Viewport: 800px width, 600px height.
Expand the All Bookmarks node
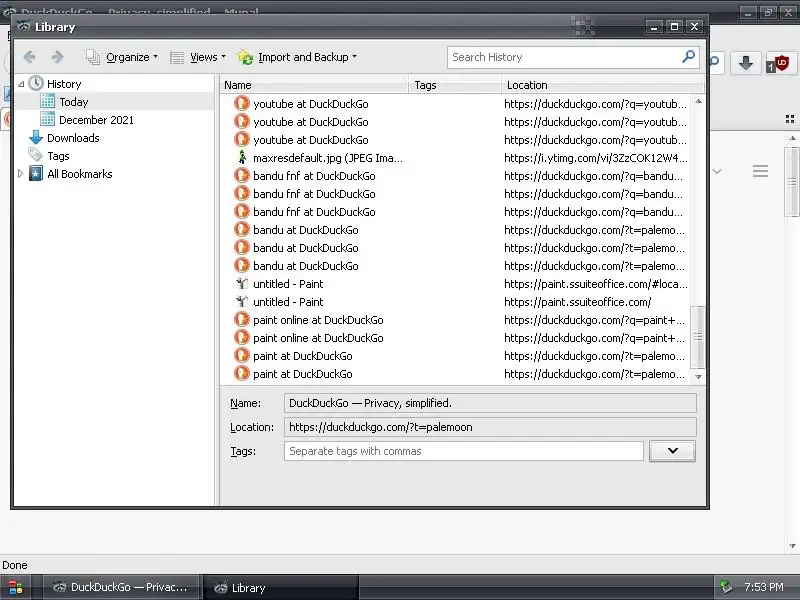pyautogui.click(x=20, y=174)
